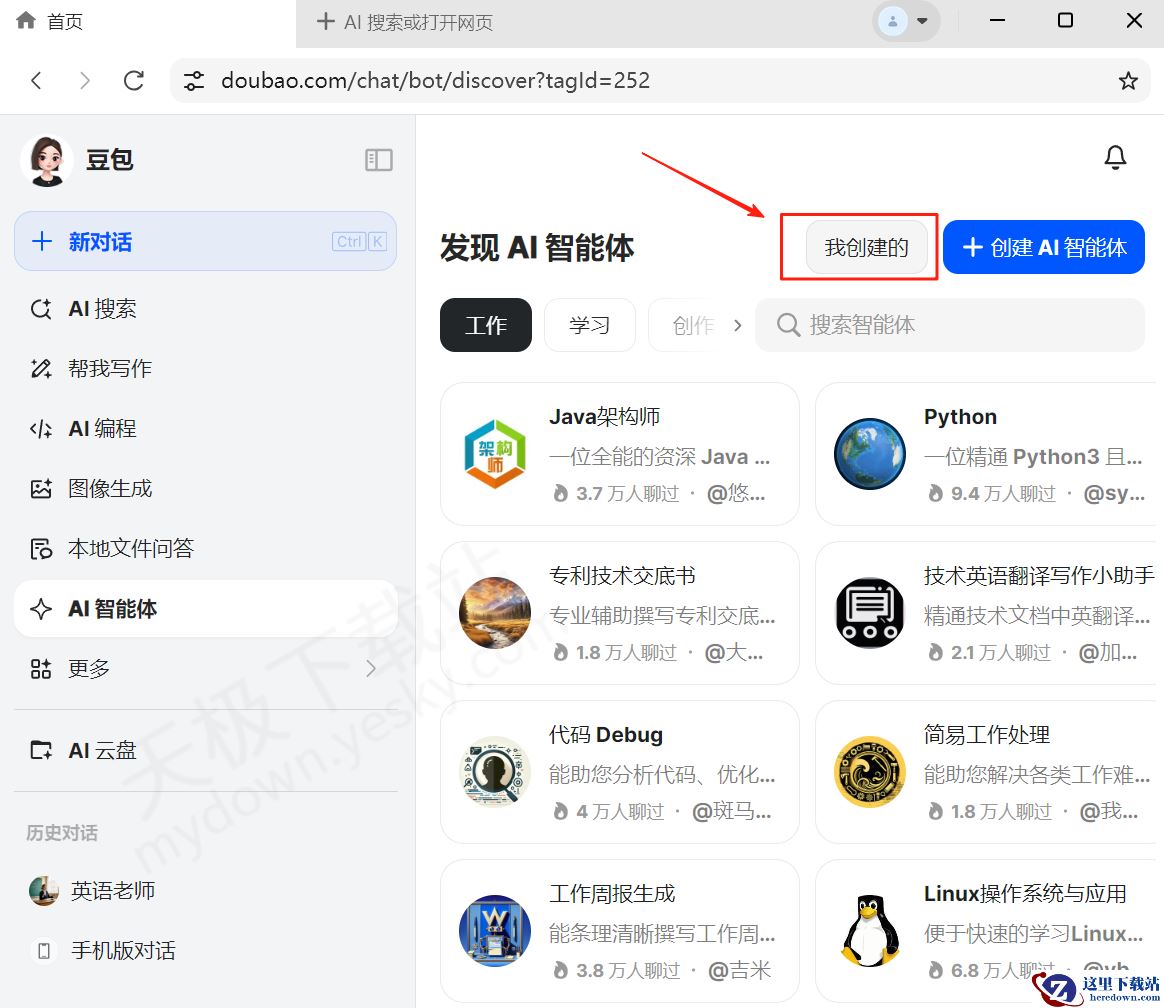Click 创建 AI 智能体 button
This screenshot has width=1164, height=1008.
point(1044,247)
